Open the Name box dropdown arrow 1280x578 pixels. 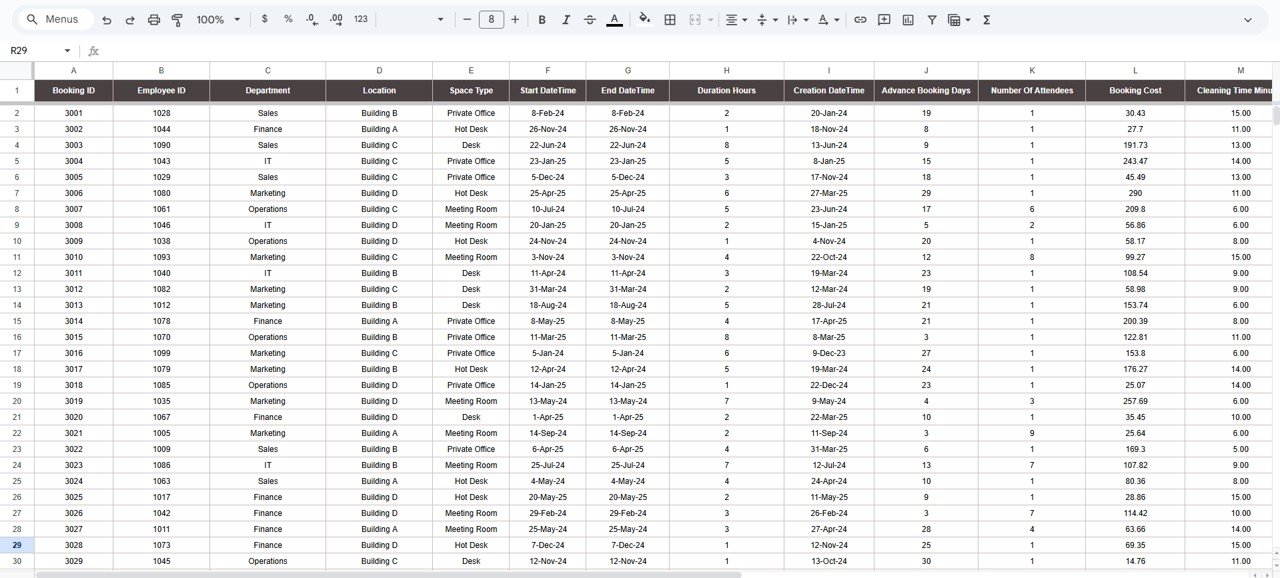[x=68, y=51]
